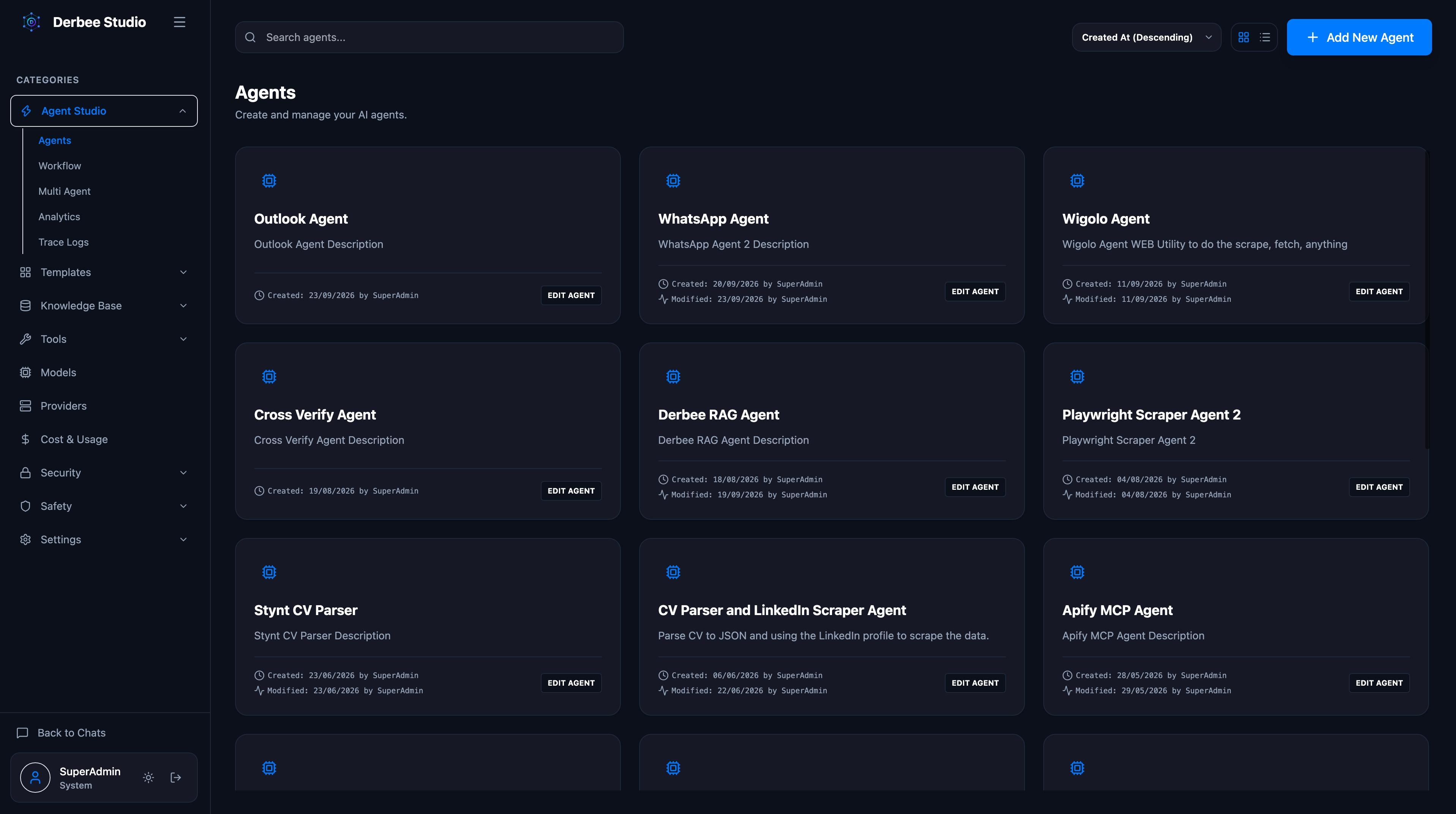Viewport: 1456px width, 814px height.
Task: Open the Created At sort dropdown
Action: point(1146,37)
